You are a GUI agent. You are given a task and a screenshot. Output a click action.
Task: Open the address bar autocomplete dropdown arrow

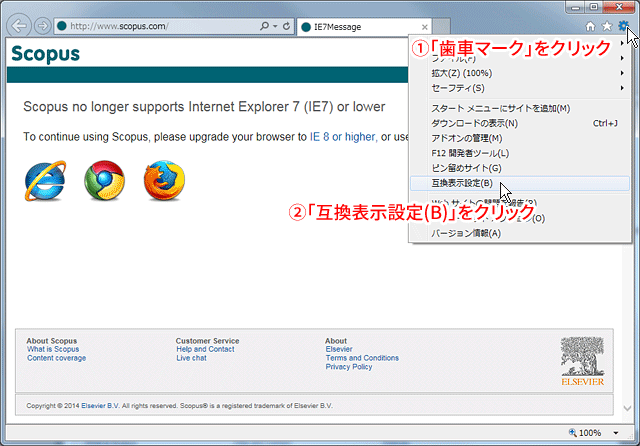[x=276, y=26]
